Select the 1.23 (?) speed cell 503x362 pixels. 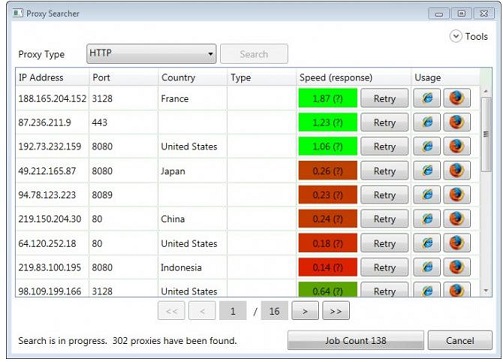pyautogui.click(x=328, y=122)
